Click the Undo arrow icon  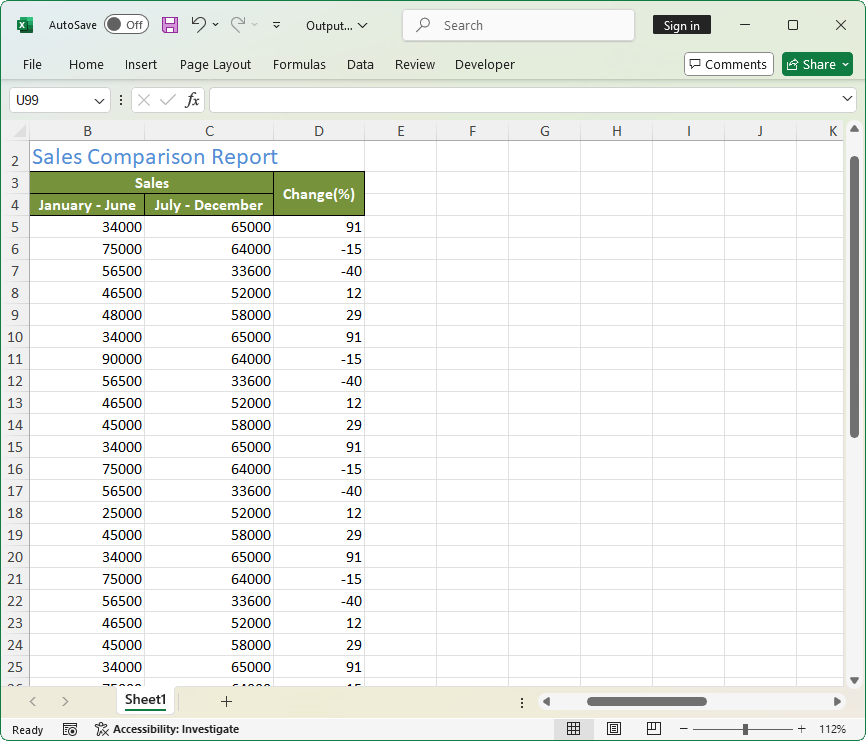[x=199, y=25]
